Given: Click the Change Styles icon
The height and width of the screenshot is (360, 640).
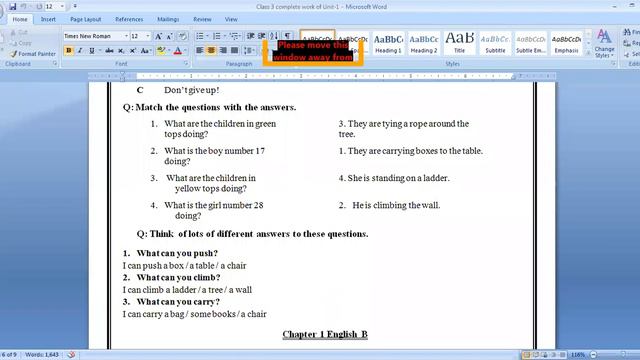Looking at the screenshot, I should [604, 43].
